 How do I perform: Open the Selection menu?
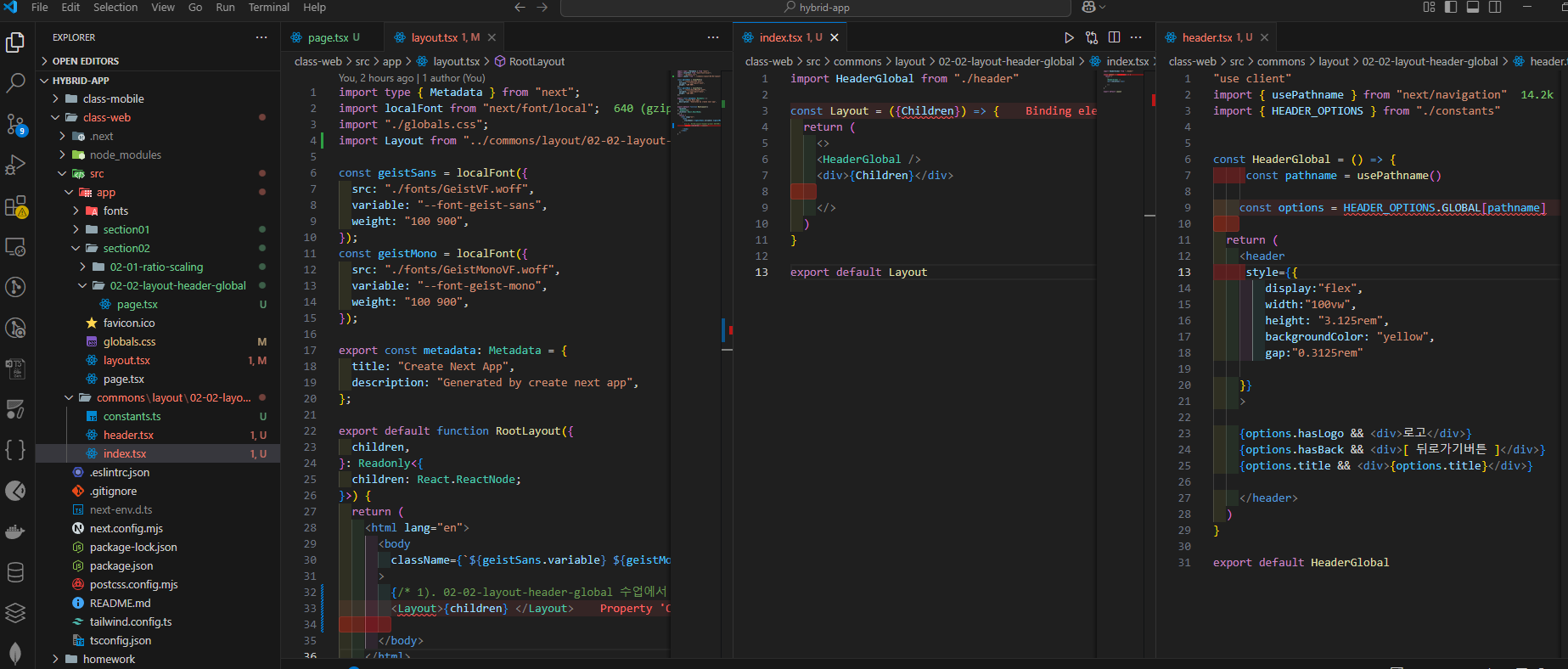coord(115,7)
